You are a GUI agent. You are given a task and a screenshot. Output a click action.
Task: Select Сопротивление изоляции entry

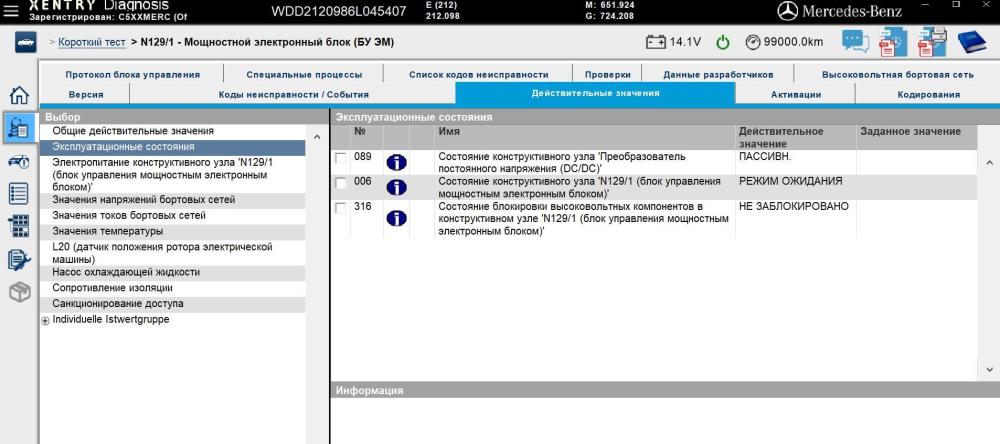pyautogui.click(x=172, y=288)
